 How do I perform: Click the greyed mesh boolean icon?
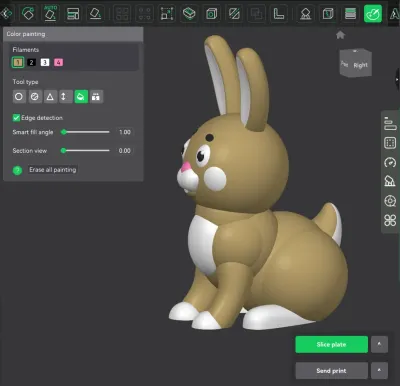pyautogui.click(x=256, y=14)
